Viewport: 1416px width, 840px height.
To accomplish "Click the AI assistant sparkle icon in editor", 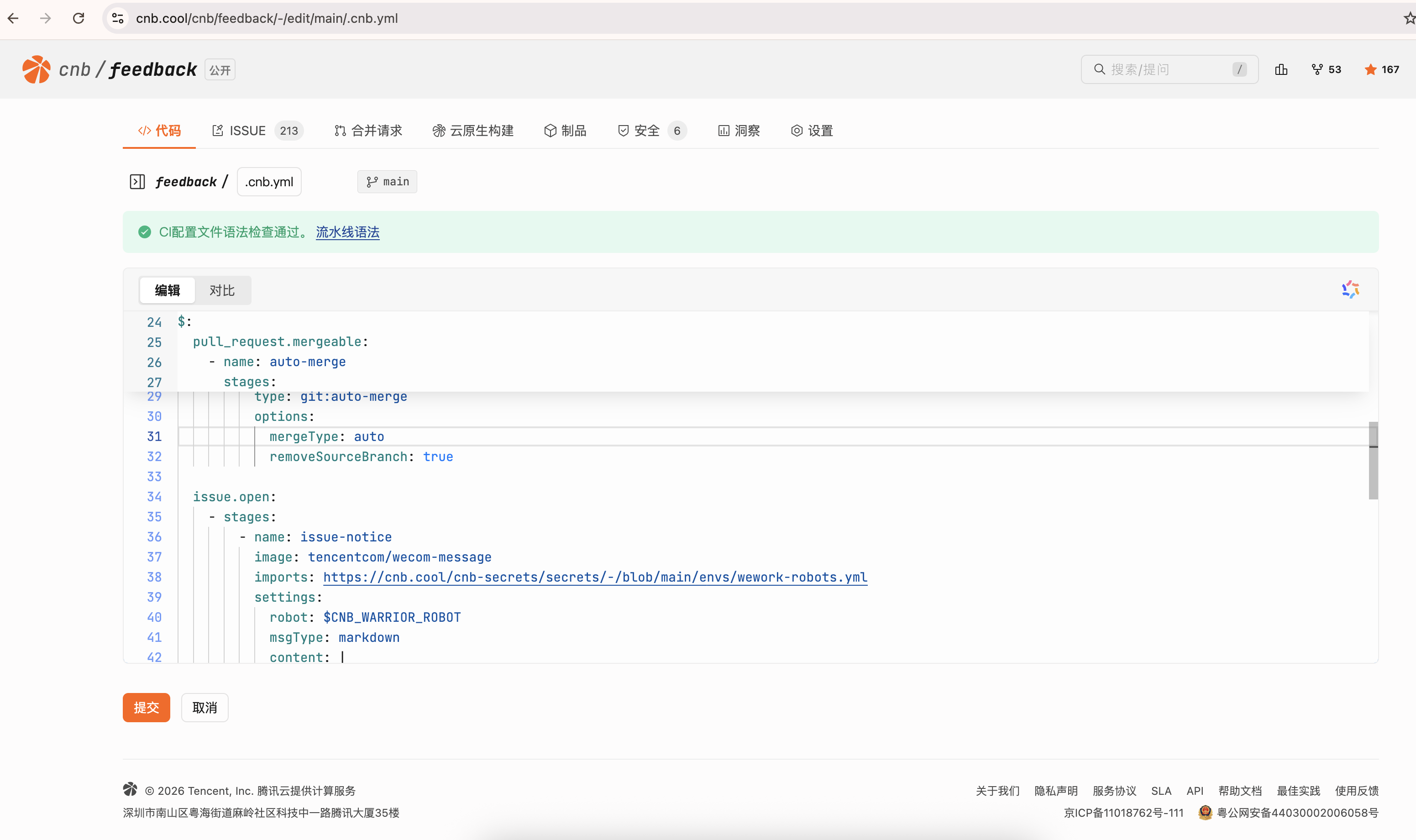I will 1350,289.
